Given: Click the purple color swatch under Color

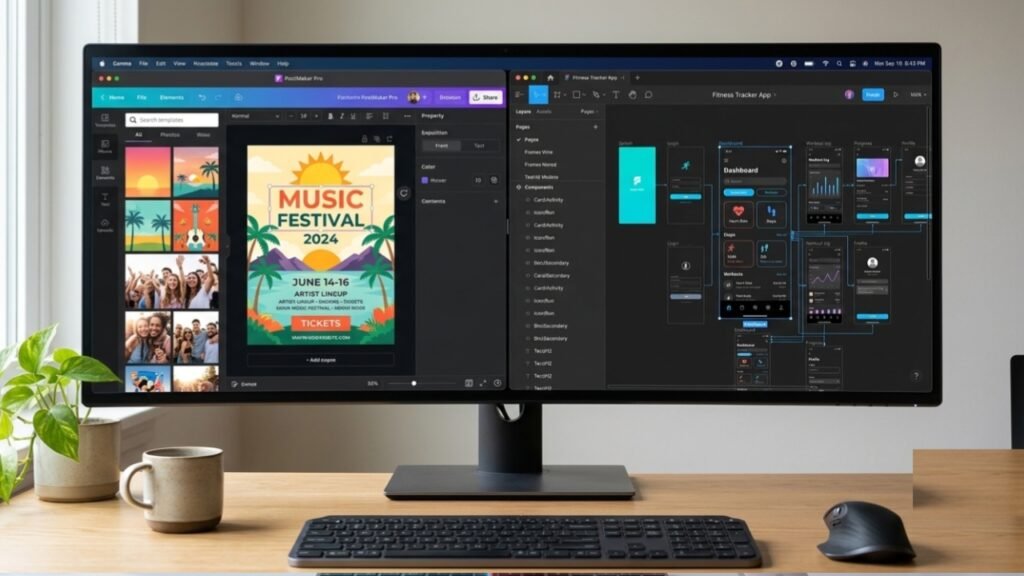Looking at the screenshot, I should coord(425,180).
